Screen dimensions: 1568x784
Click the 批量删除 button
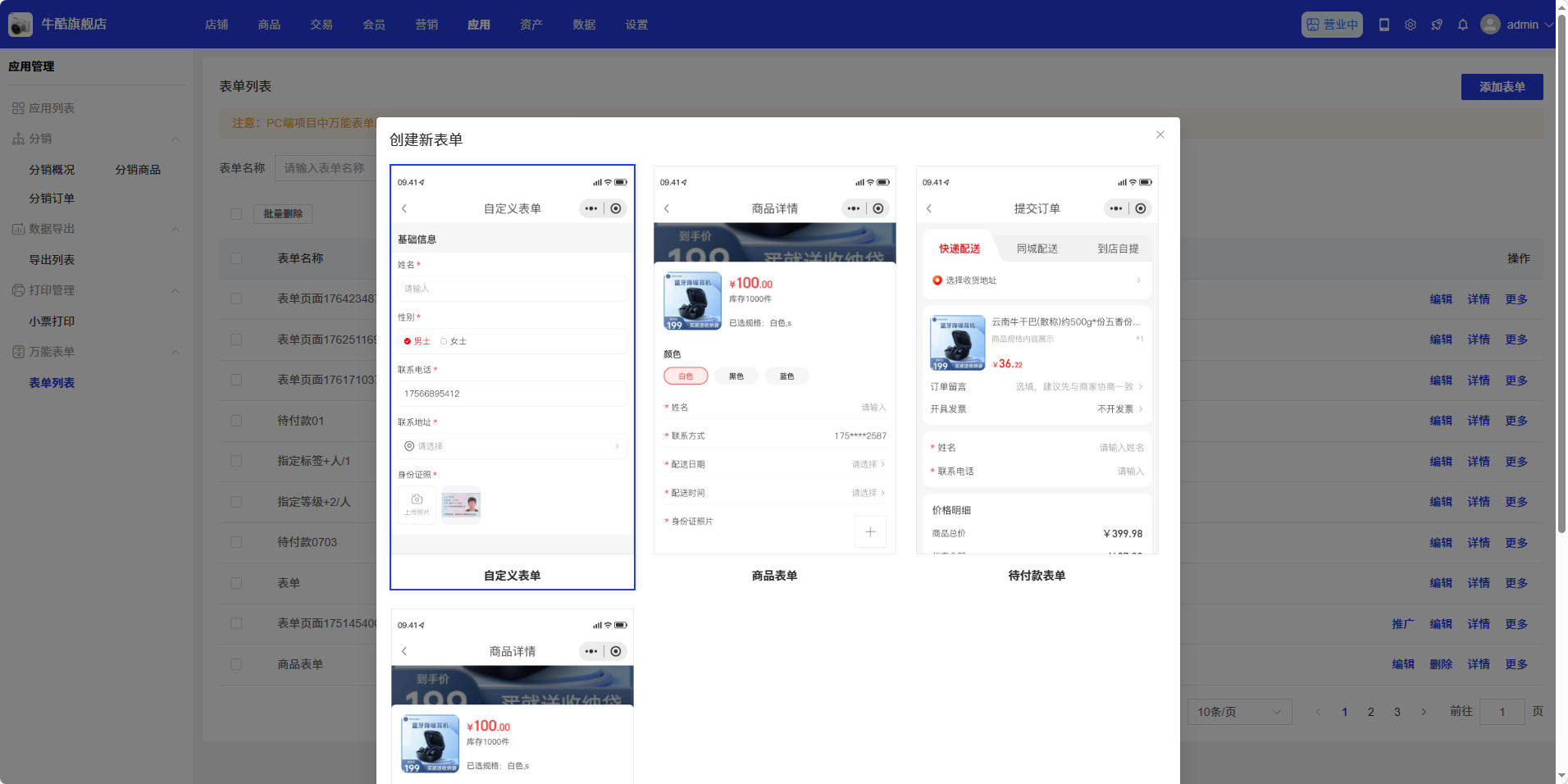point(283,214)
